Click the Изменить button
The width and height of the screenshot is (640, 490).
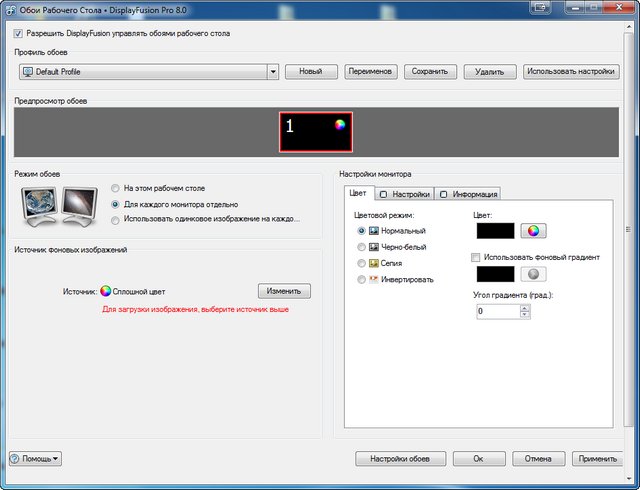click(284, 291)
